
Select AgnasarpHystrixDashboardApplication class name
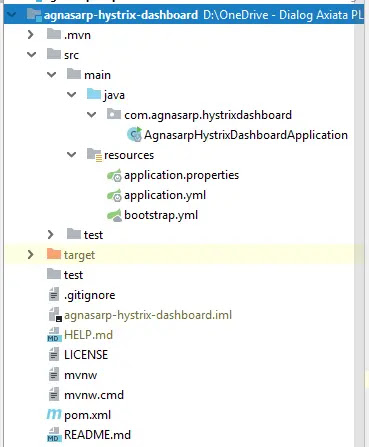point(246,135)
